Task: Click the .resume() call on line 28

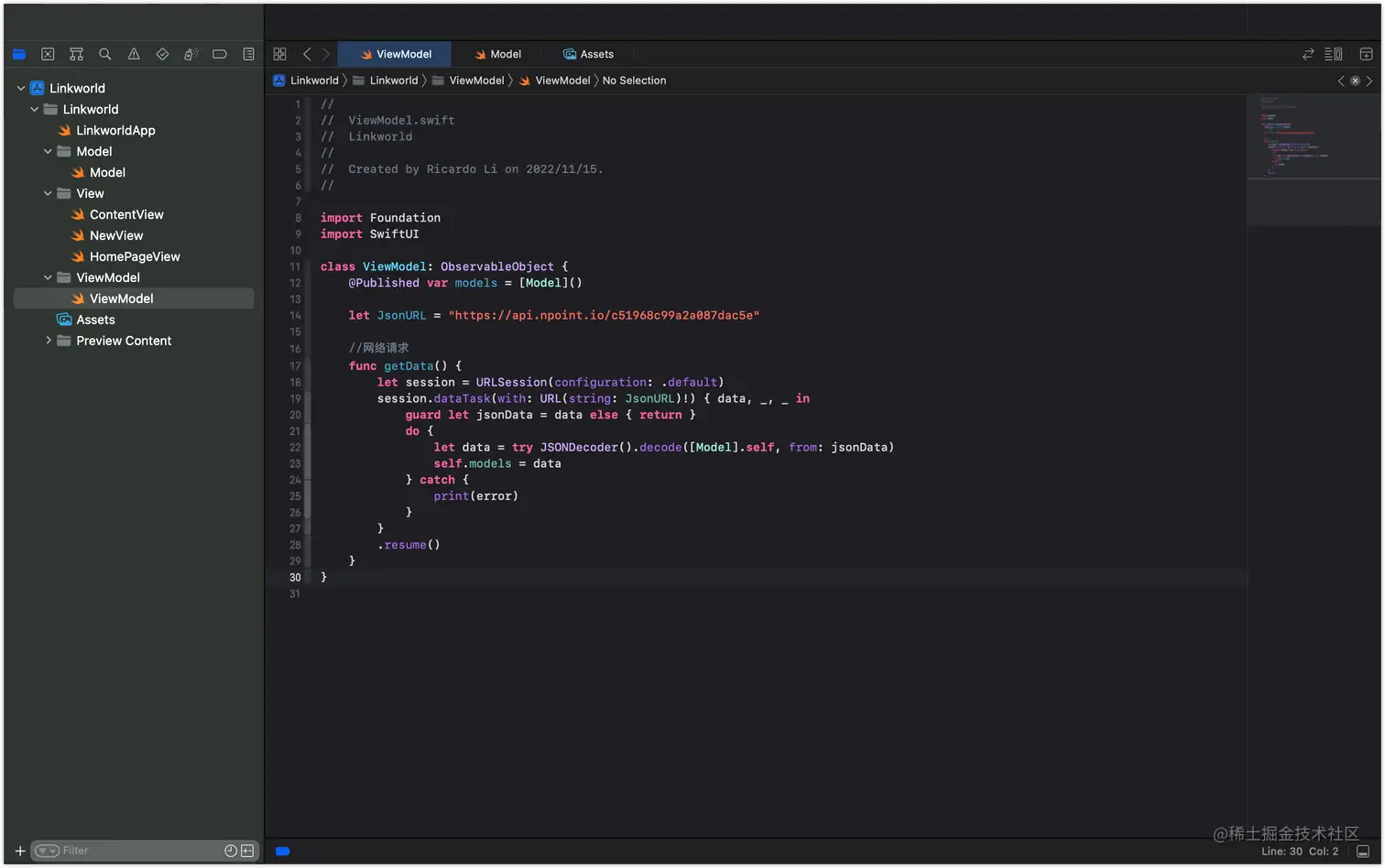Action: tap(409, 545)
